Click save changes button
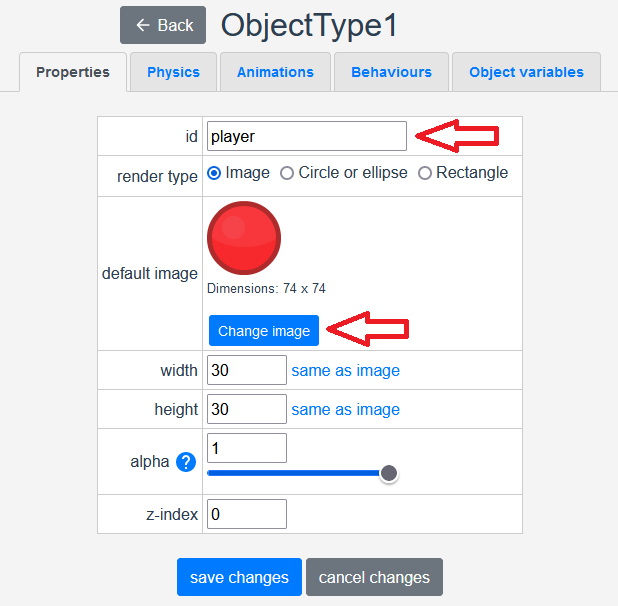 coord(239,577)
